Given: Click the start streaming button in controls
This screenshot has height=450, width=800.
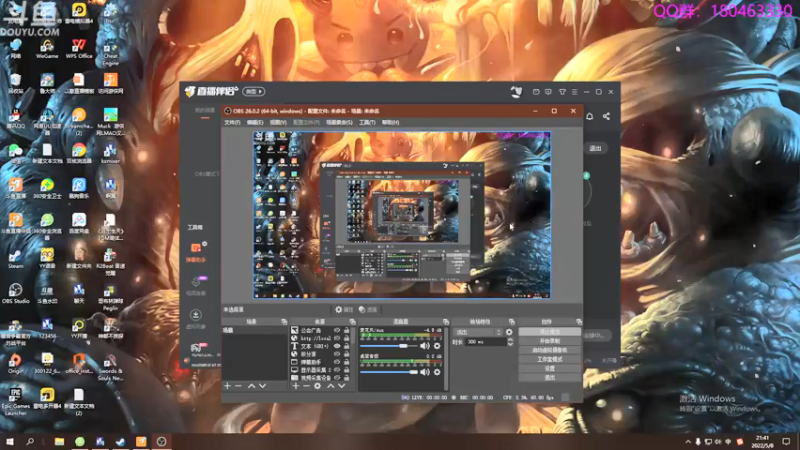Looking at the screenshot, I should point(549,332).
